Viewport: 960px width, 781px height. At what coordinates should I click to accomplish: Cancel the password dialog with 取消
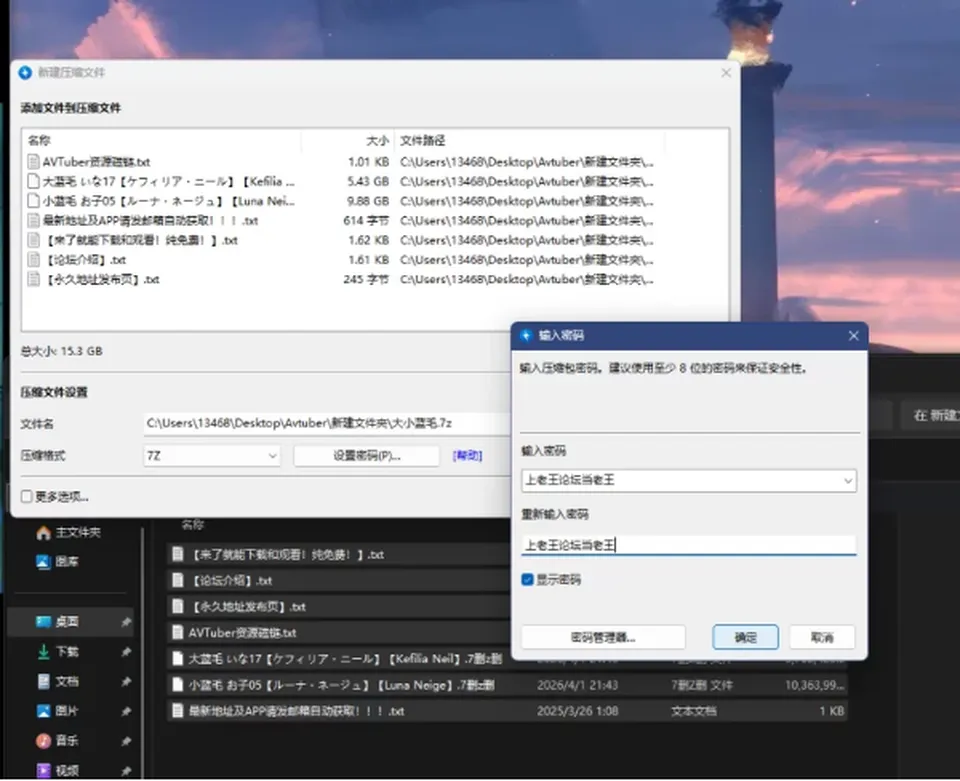pos(822,637)
